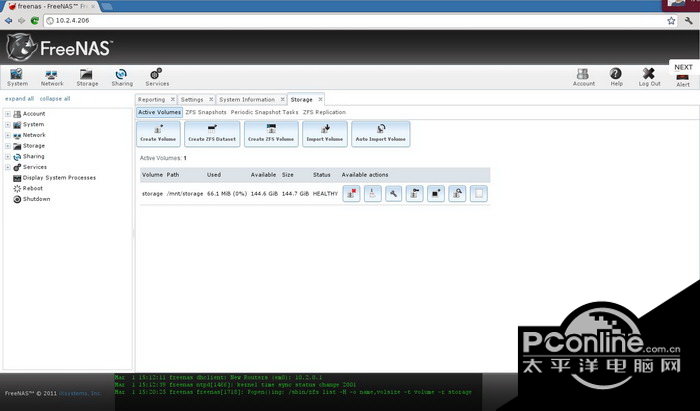The image size is (700, 411).
Task: Close the Storage tab
Action: tap(320, 100)
